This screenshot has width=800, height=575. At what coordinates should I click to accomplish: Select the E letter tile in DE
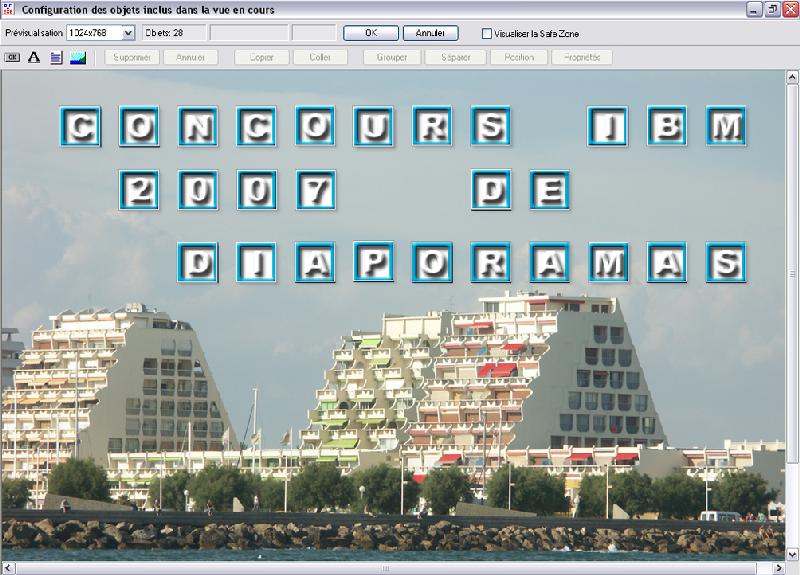tap(549, 190)
